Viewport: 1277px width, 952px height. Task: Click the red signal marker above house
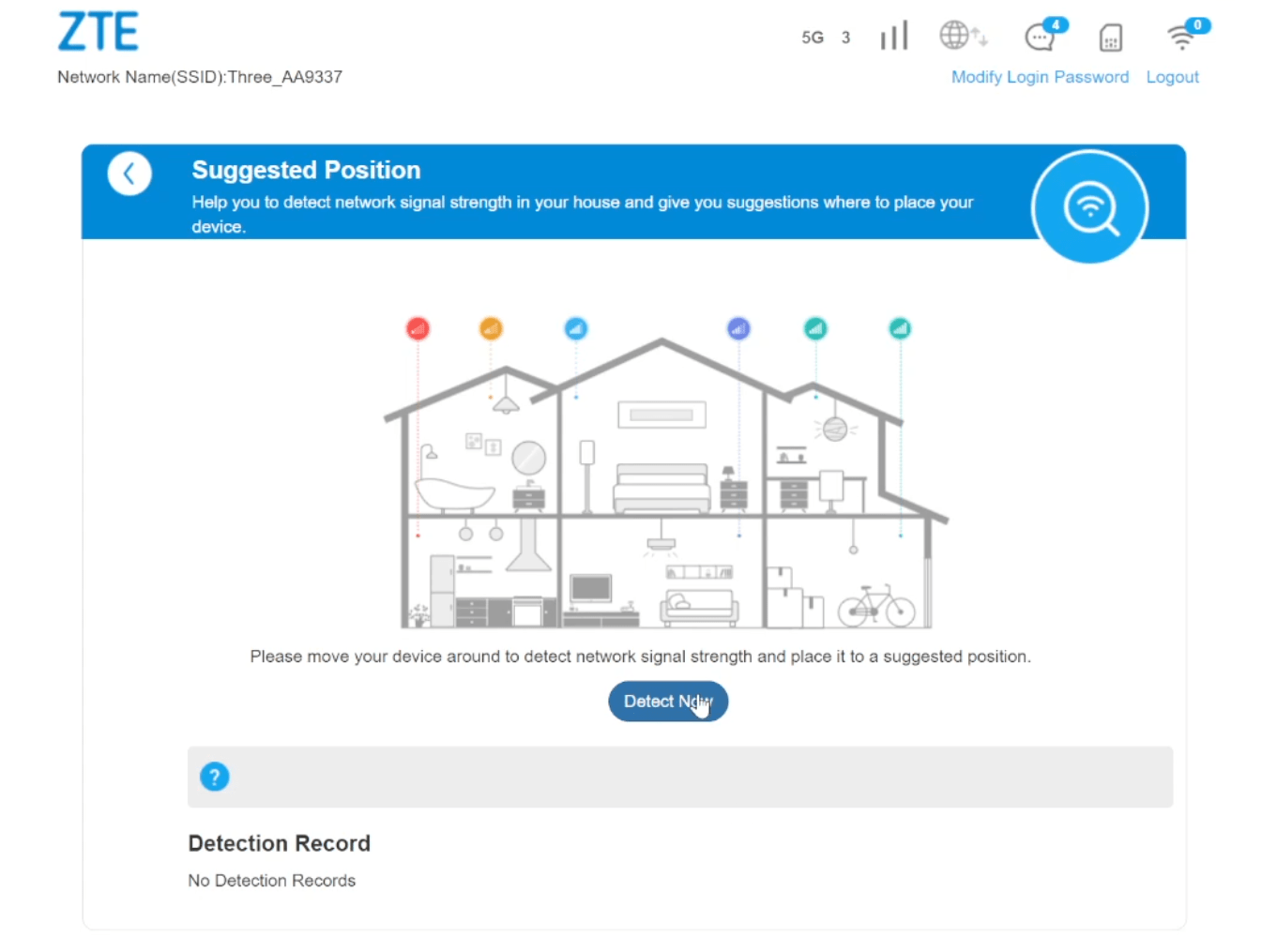[418, 328]
